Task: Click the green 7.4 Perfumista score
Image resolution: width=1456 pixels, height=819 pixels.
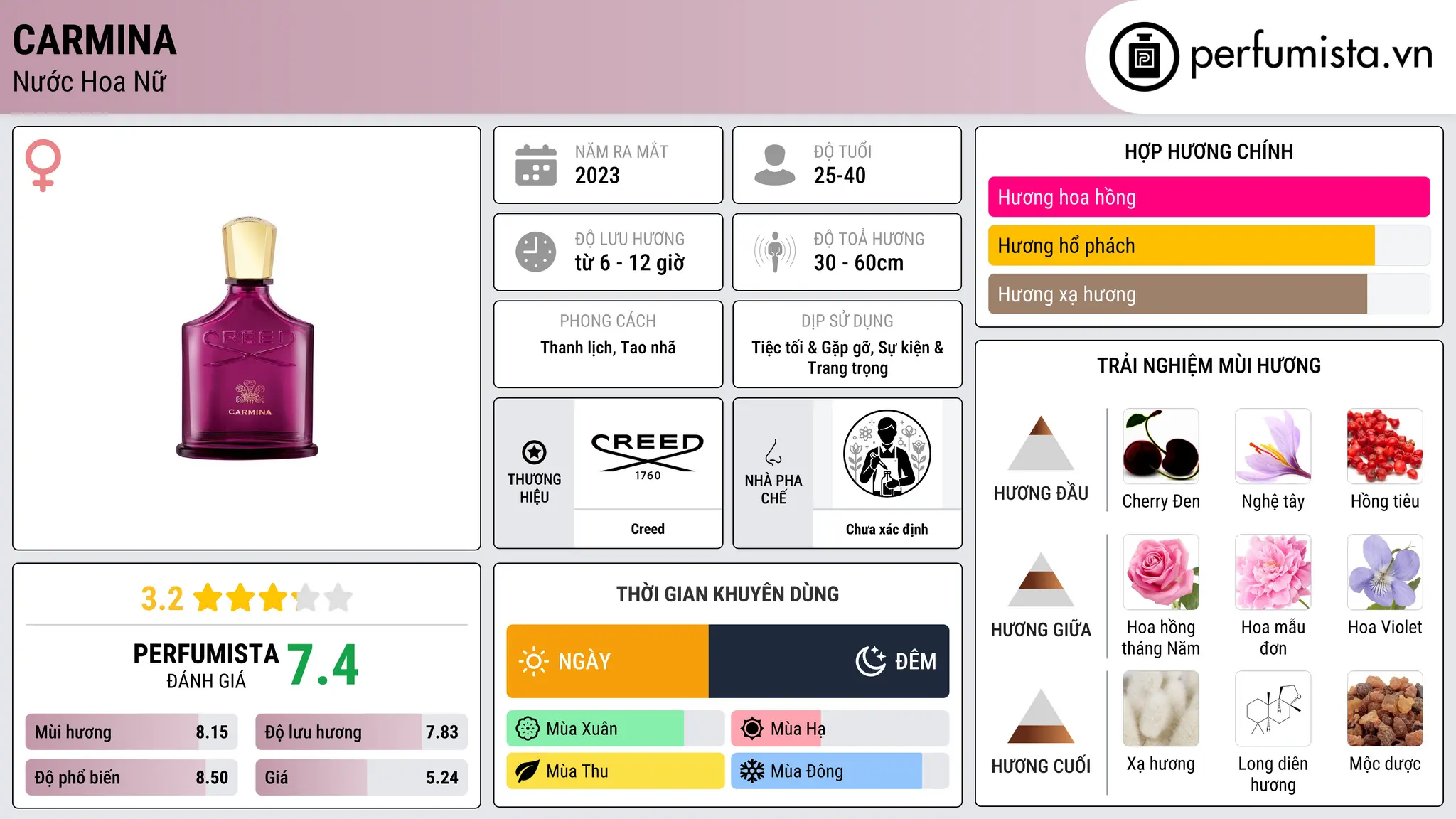Action: click(x=323, y=665)
